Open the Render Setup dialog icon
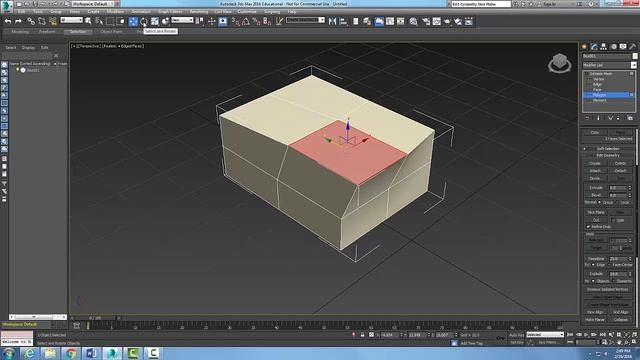This screenshot has width=640, height=360. tap(426, 21)
